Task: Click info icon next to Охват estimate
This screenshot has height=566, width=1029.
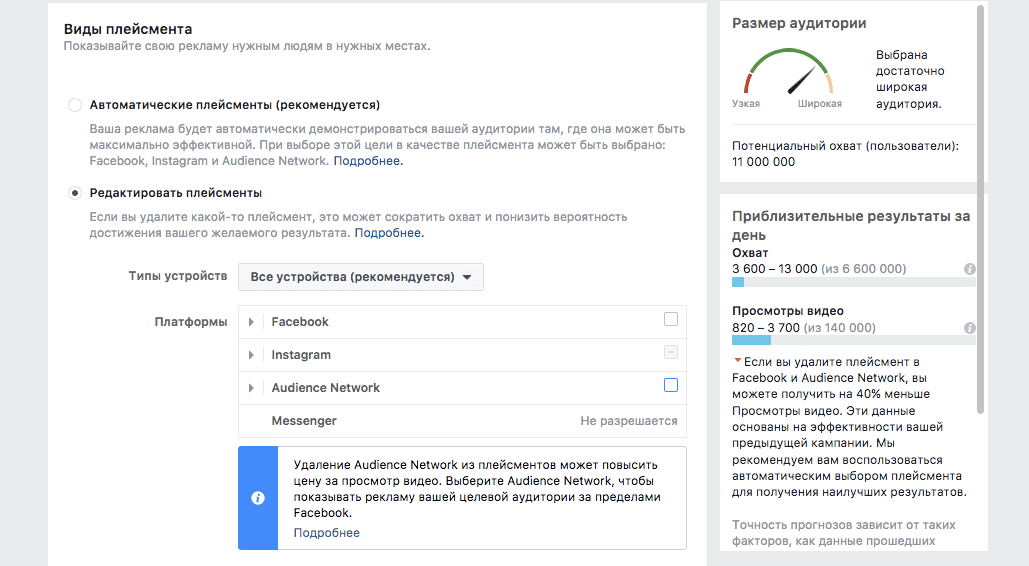Action: coord(969,269)
